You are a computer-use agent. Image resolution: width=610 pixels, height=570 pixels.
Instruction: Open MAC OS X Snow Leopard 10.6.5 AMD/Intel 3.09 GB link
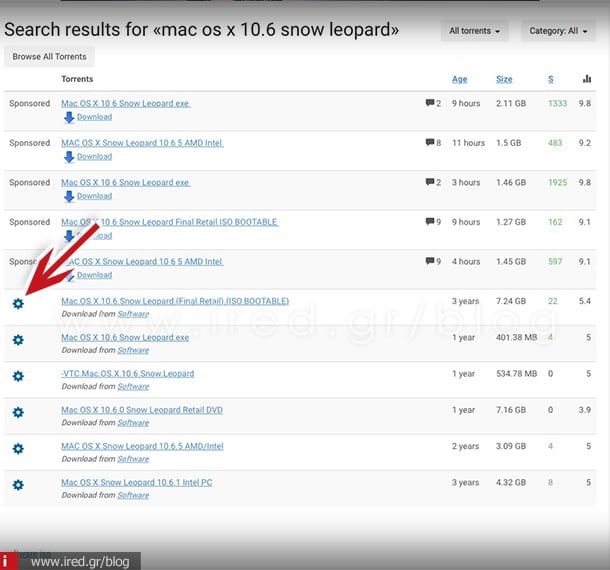[142, 446]
